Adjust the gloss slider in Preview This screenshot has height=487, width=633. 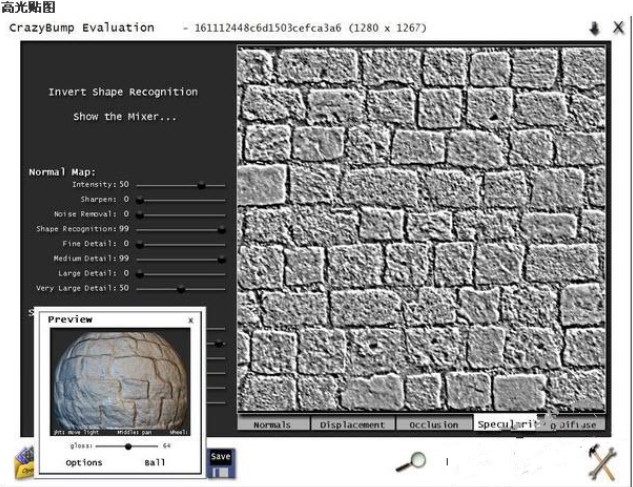[x=127, y=446]
